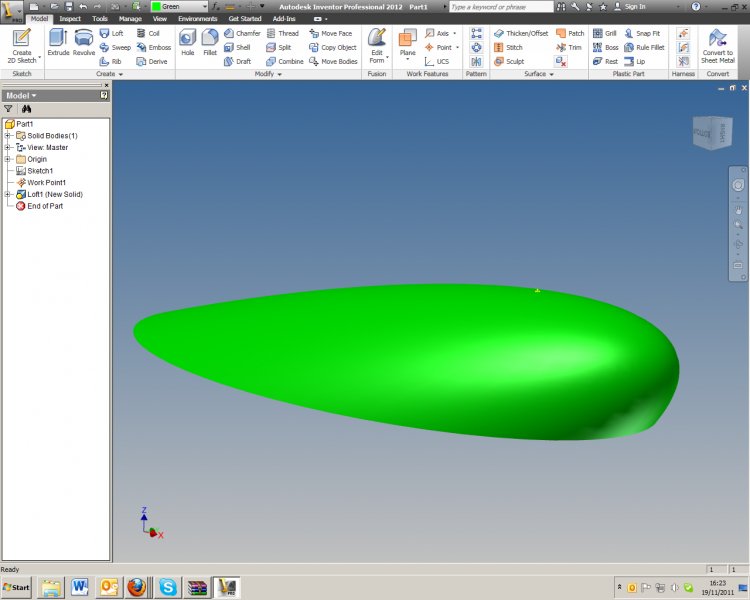Expand the Loft1 (New Solid) node
Screen dimensions: 750x600
(x=7, y=194)
